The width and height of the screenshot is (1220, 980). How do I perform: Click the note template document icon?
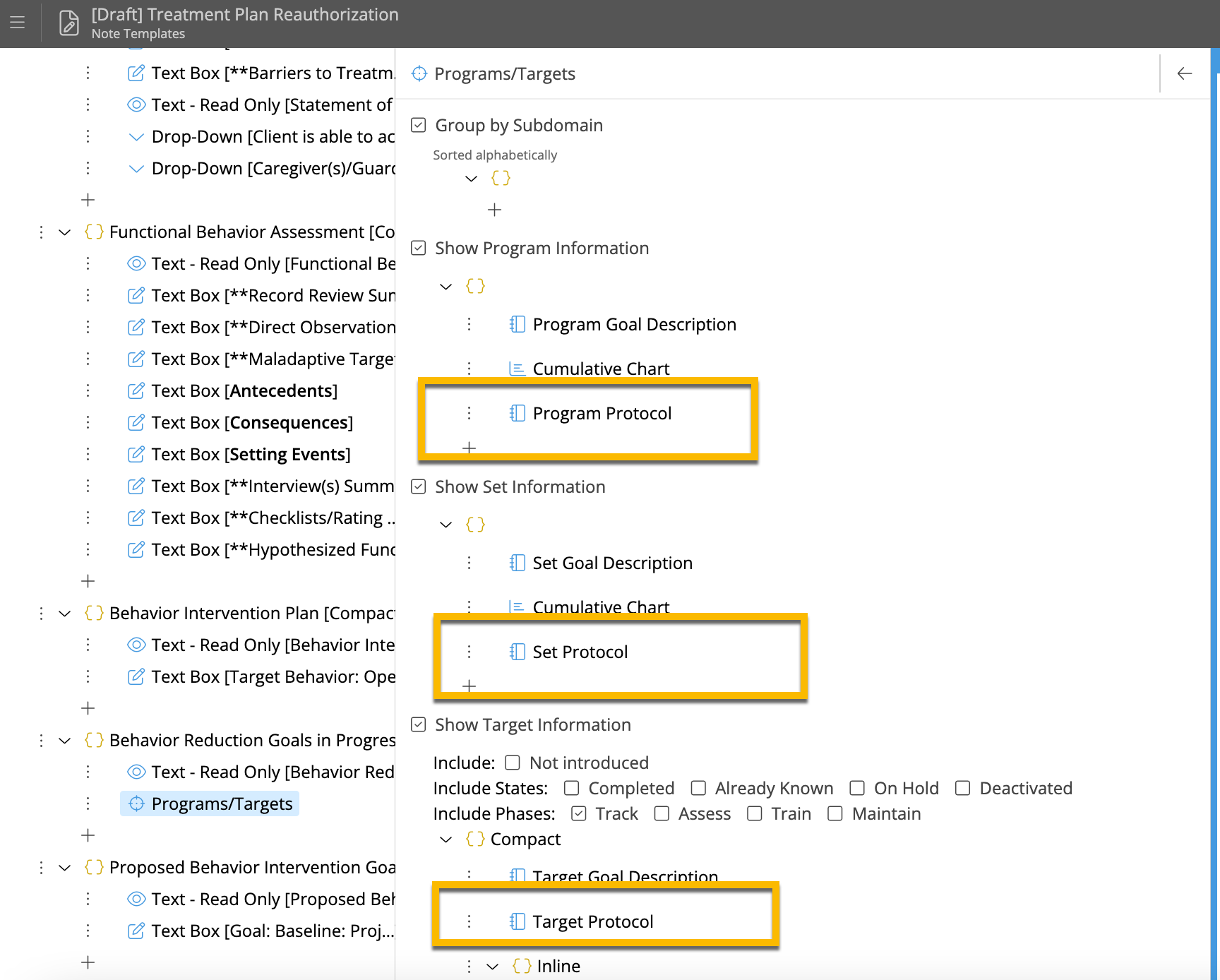[x=68, y=23]
